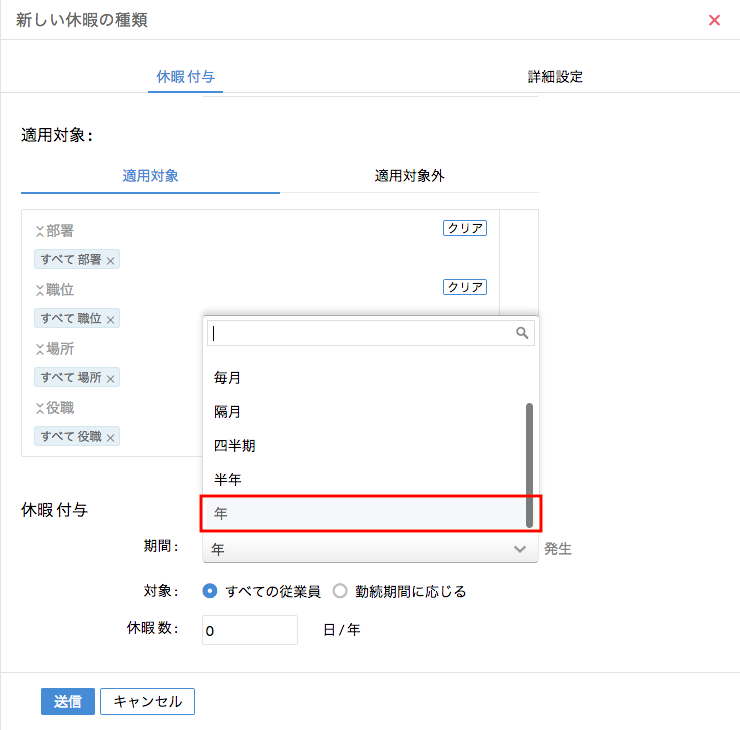The height and width of the screenshot is (730, 740).
Task: Close the new leave type dialog
Action: pos(714,20)
